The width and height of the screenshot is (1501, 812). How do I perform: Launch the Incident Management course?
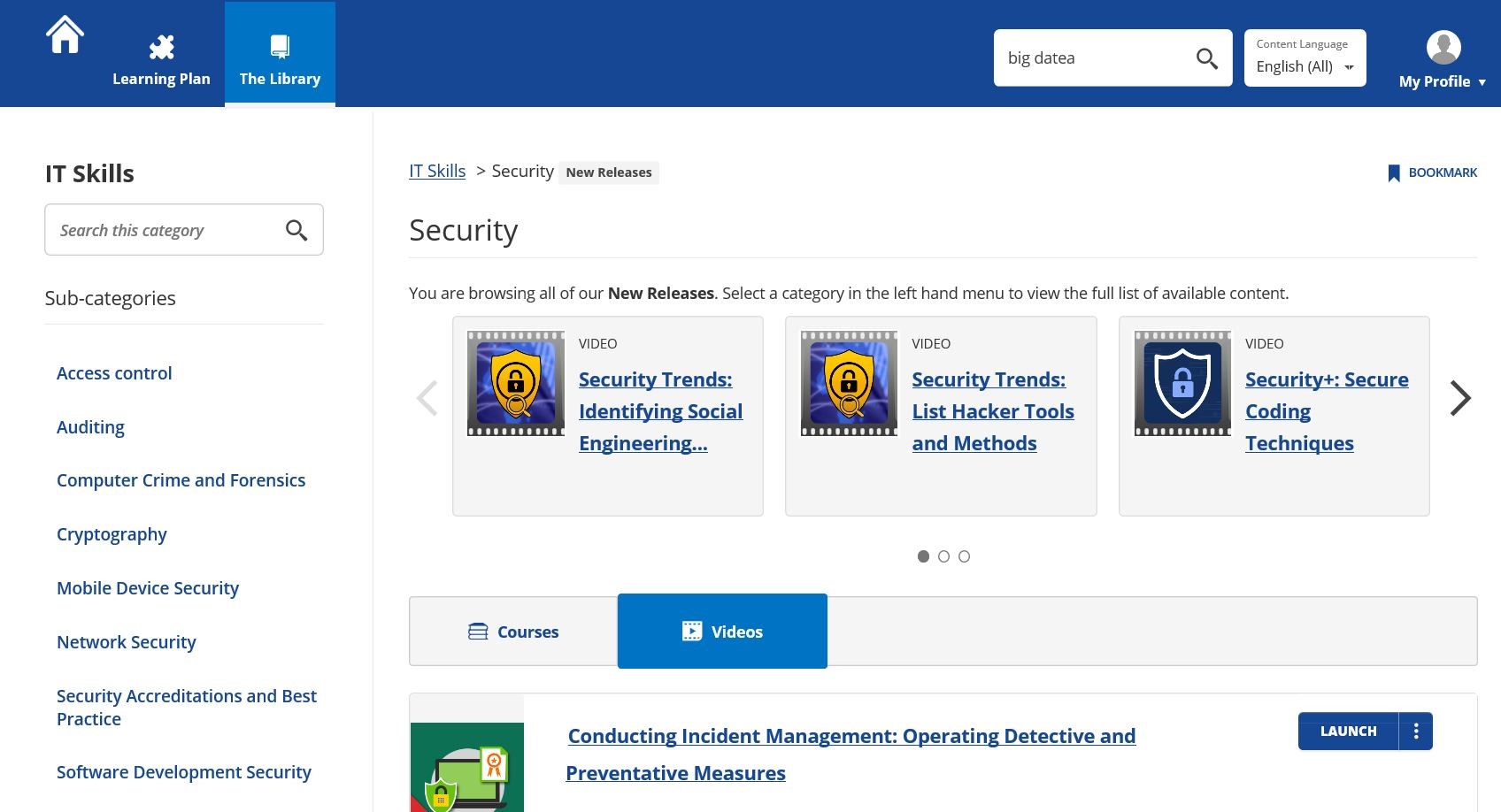point(1348,732)
